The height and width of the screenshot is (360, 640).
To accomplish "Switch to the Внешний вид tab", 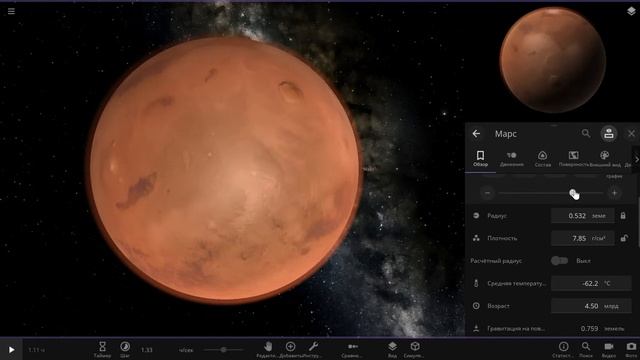I will click(605, 158).
